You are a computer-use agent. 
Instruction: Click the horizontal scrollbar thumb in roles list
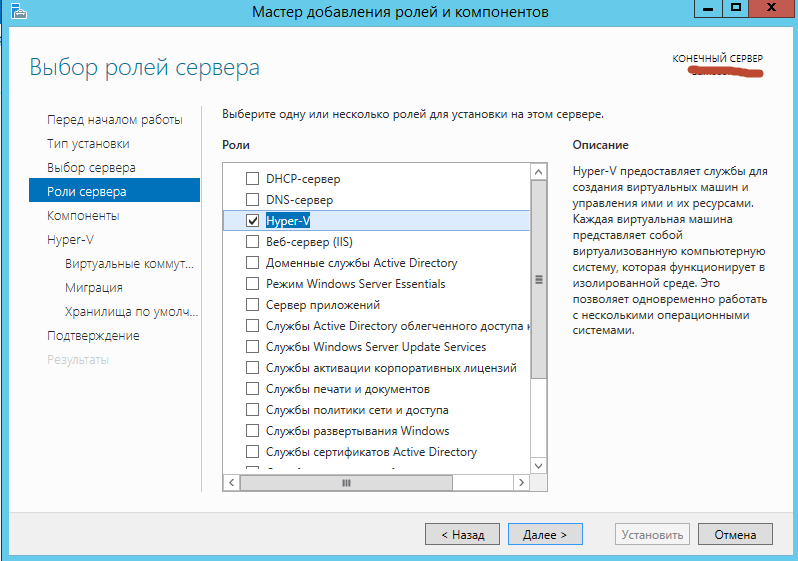(346, 483)
